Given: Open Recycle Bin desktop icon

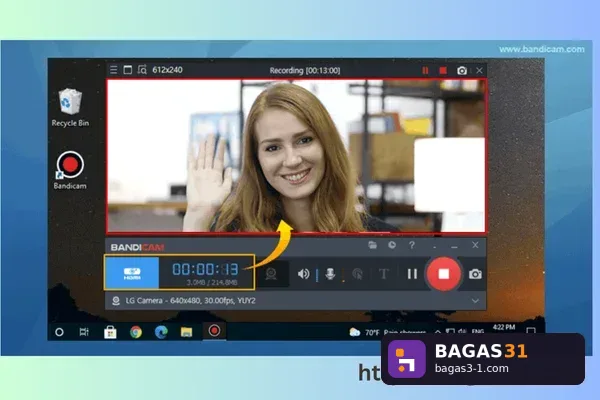Looking at the screenshot, I should 70,108.
